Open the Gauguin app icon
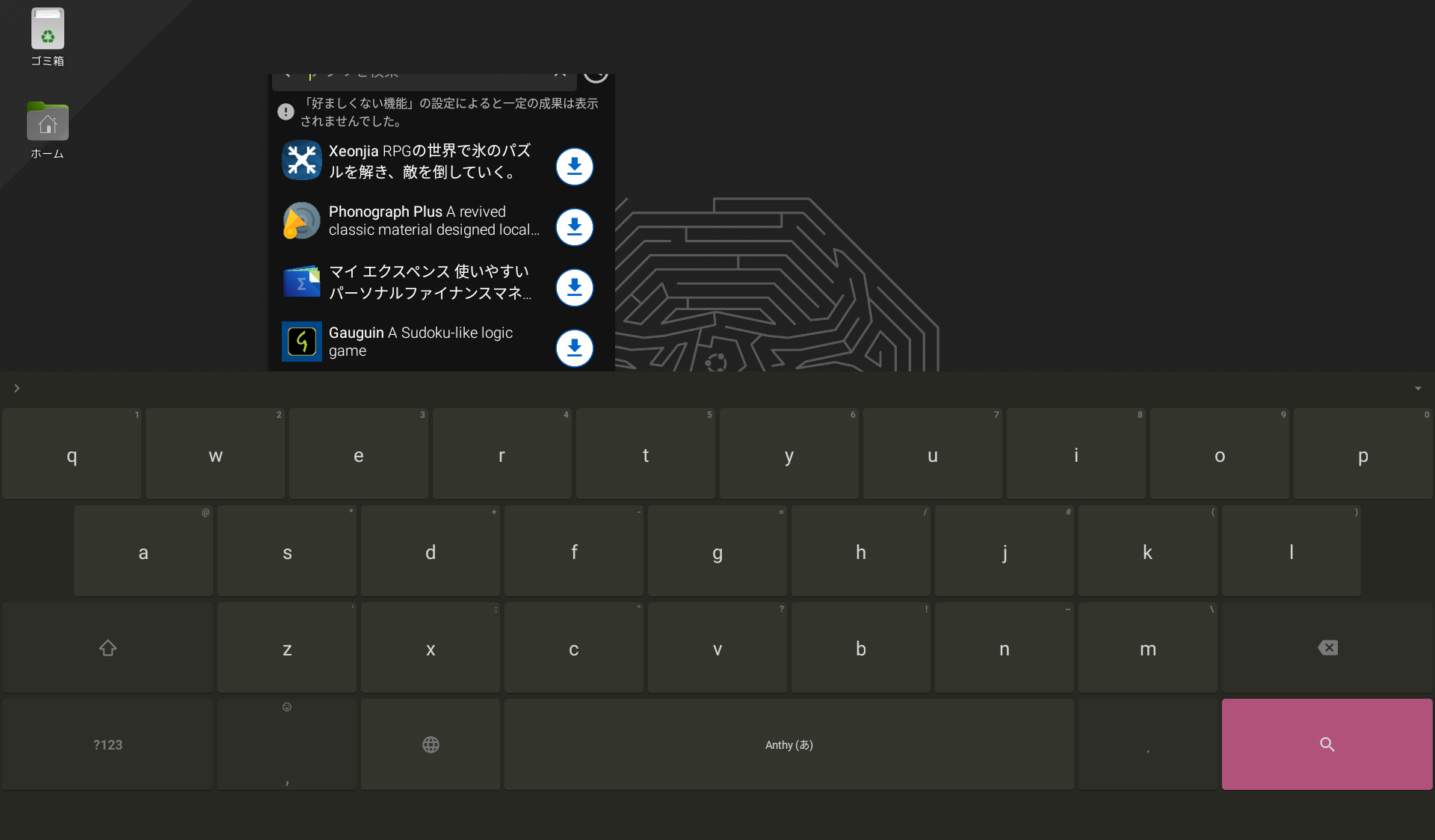This screenshot has width=1435, height=840. 302,342
